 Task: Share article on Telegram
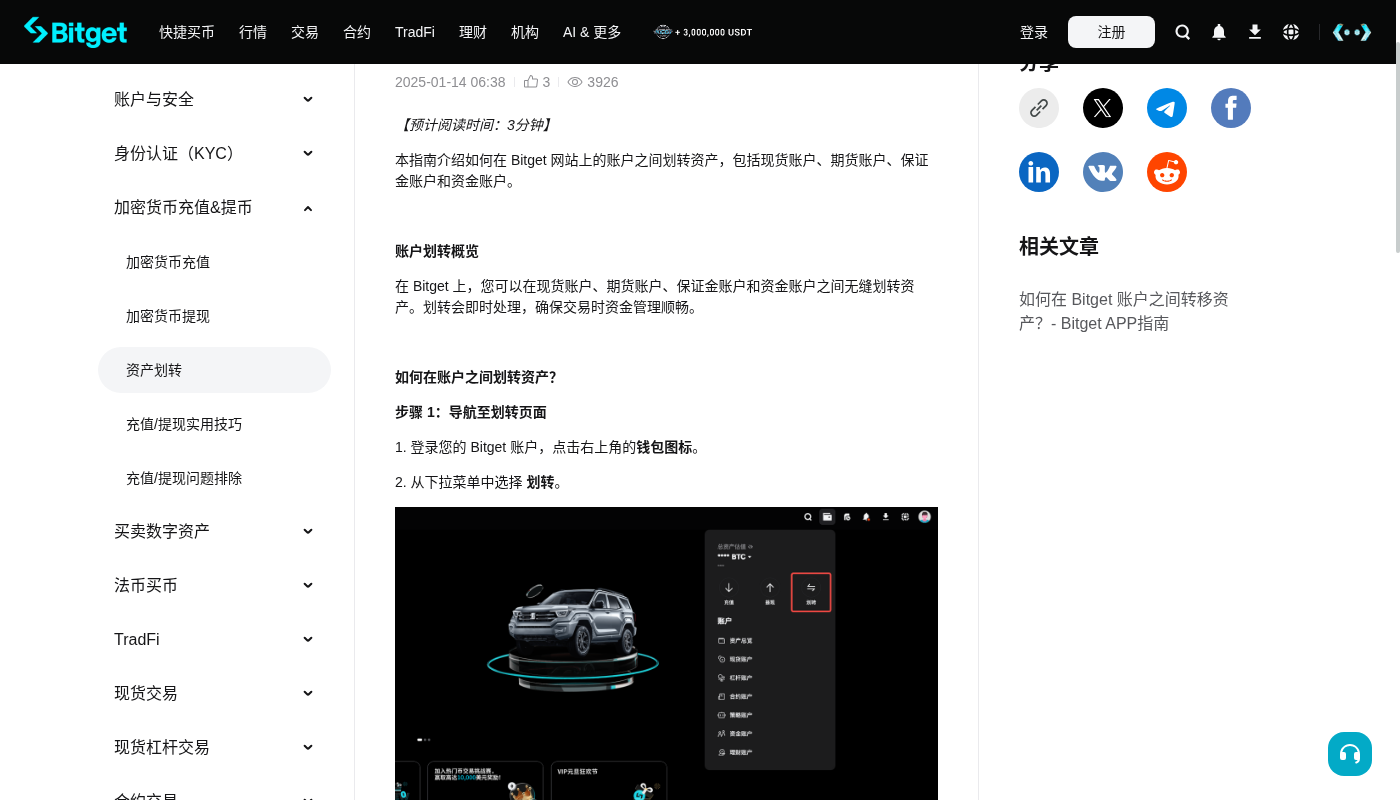tap(1167, 108)
